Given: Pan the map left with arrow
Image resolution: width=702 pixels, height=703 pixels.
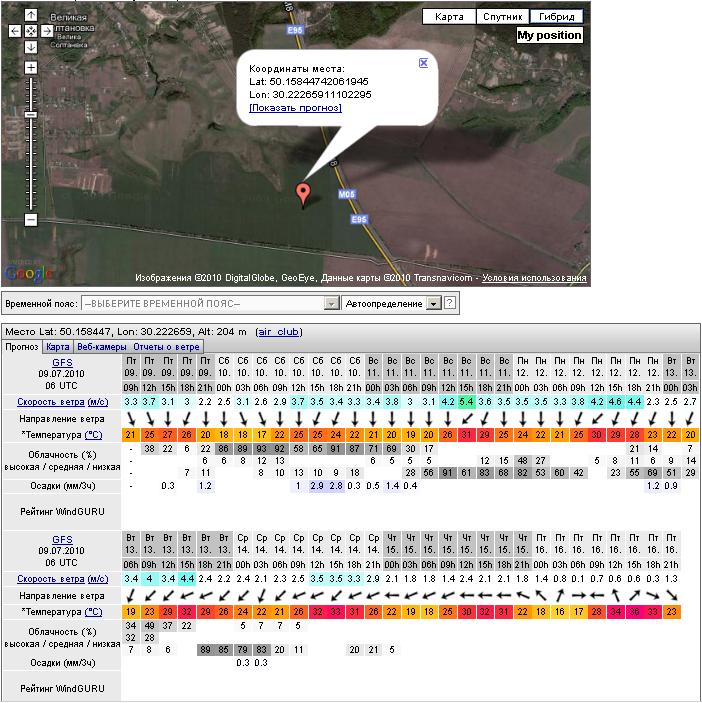Looking at the screenshot, I should click(15, 32).
